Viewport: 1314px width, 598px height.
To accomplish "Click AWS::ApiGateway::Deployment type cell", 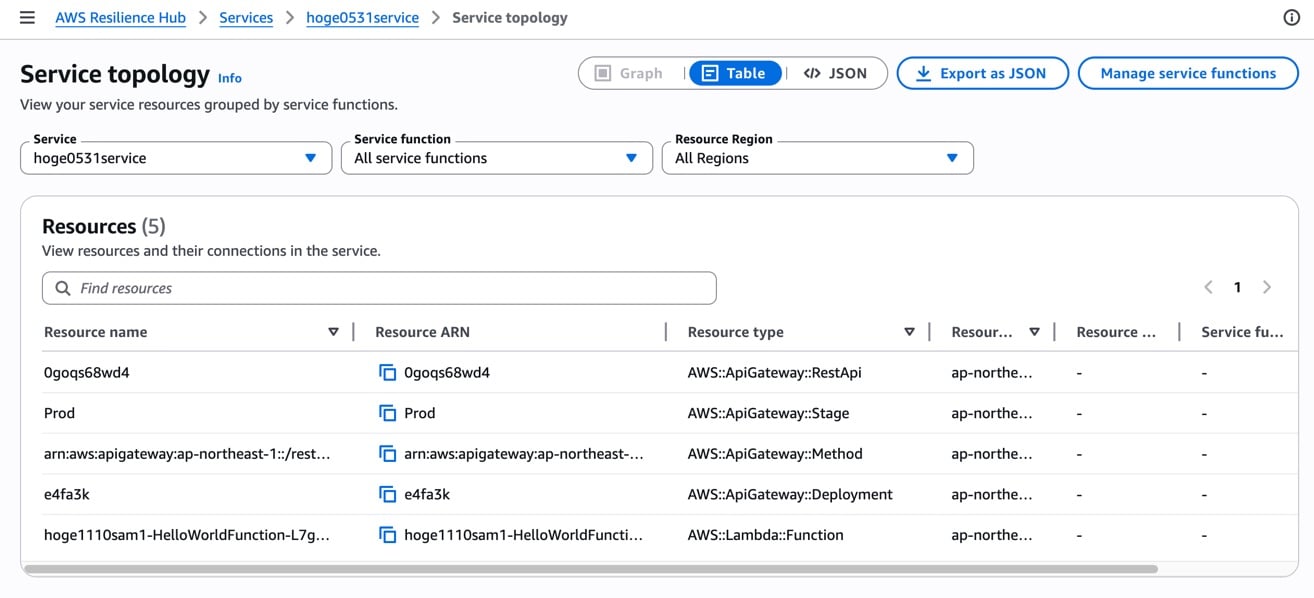I will (x=790, y=494).
